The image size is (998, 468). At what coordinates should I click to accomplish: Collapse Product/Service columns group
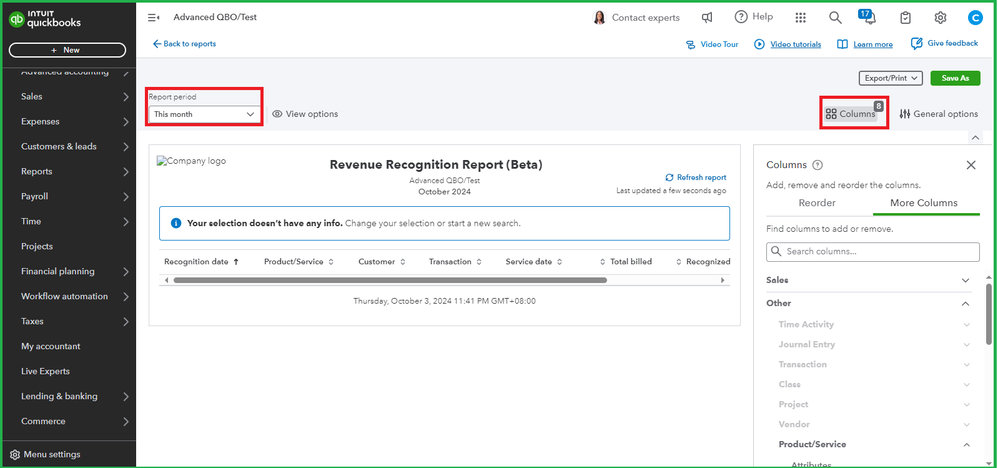(967, 444)
